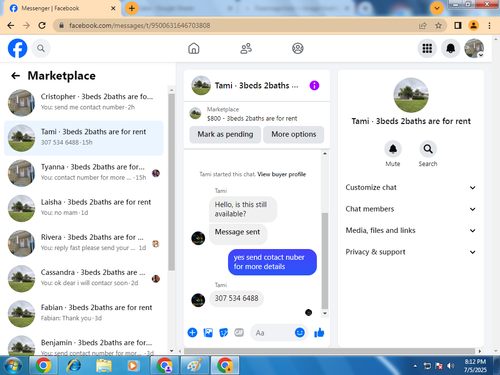
Task: Click the Facebook logo icon
Action: (x=17, y=48)
